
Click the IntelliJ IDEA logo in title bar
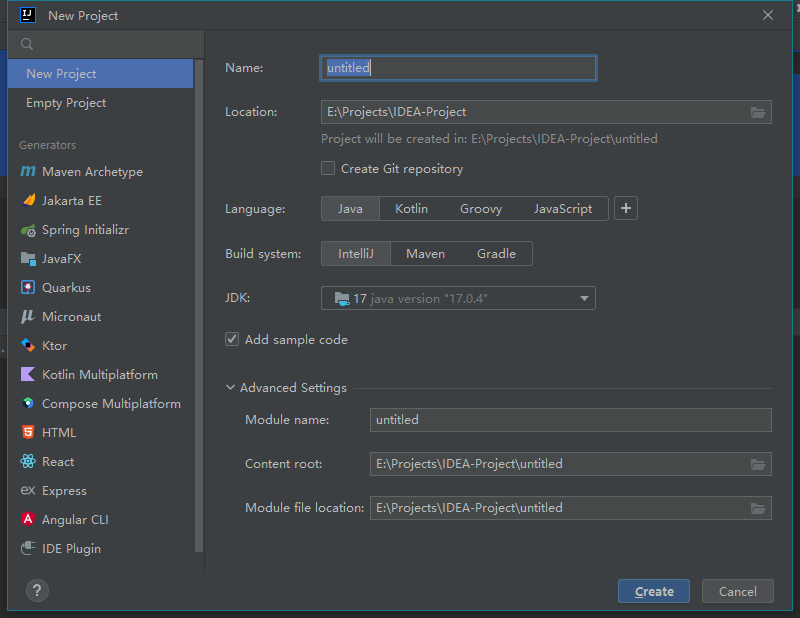28,15
